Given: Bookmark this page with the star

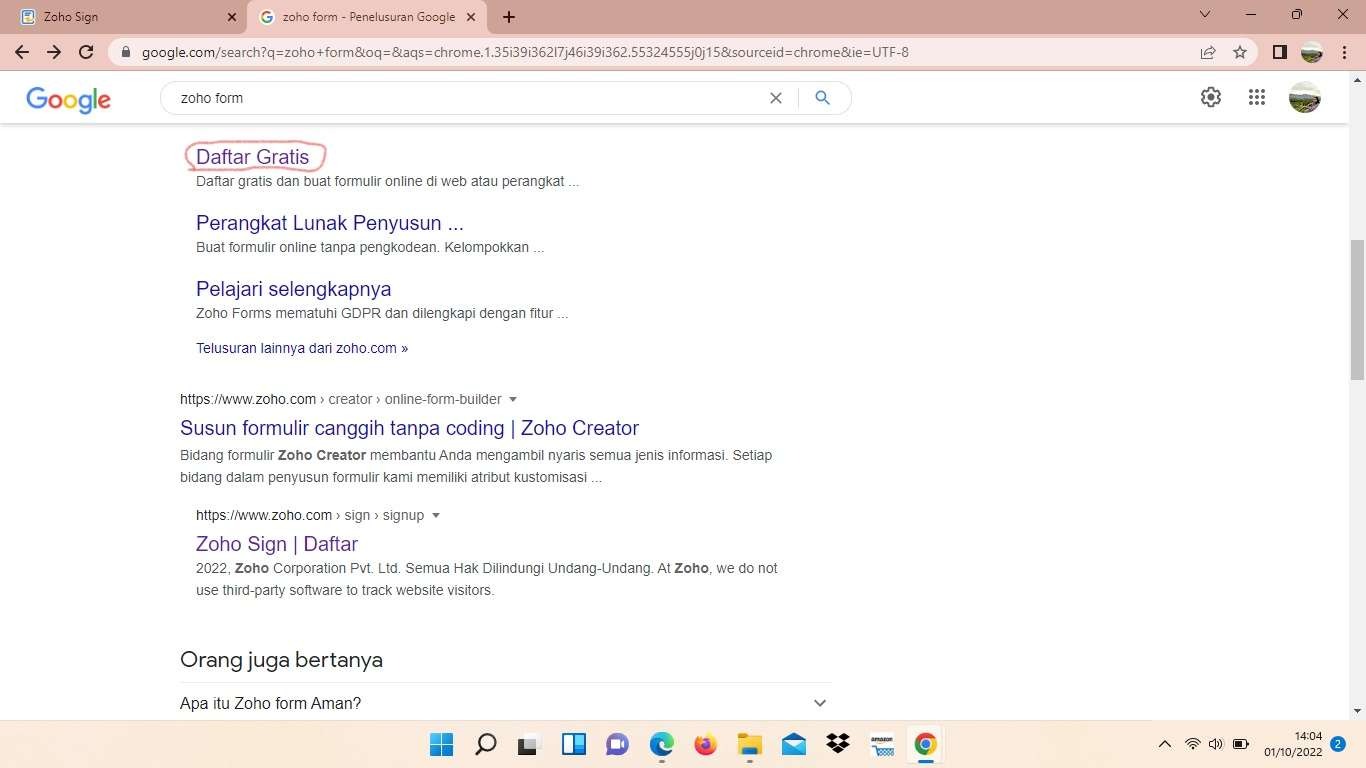Looking at the screenshot, I should pyautogui.click(x=1240, y=52).
